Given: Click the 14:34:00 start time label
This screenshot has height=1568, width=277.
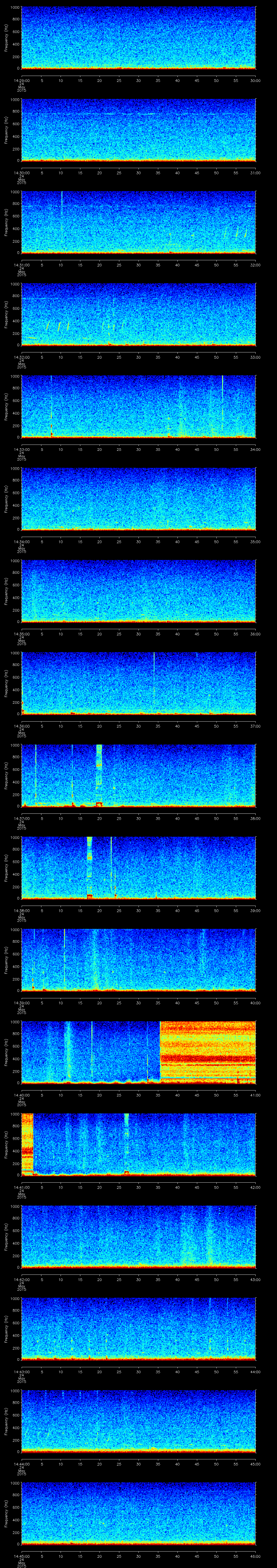Looking at the screenshot, I should [21, 542].
